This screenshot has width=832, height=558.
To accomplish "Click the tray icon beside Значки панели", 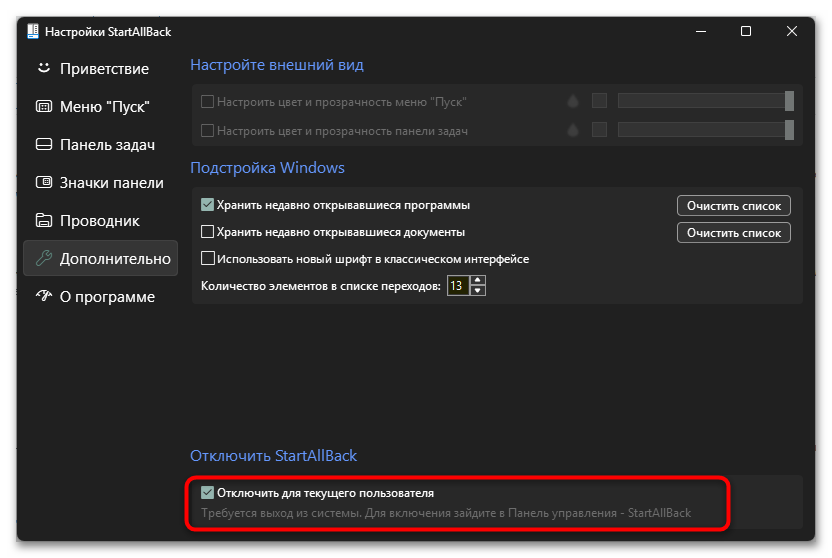I will coord(44,182).
